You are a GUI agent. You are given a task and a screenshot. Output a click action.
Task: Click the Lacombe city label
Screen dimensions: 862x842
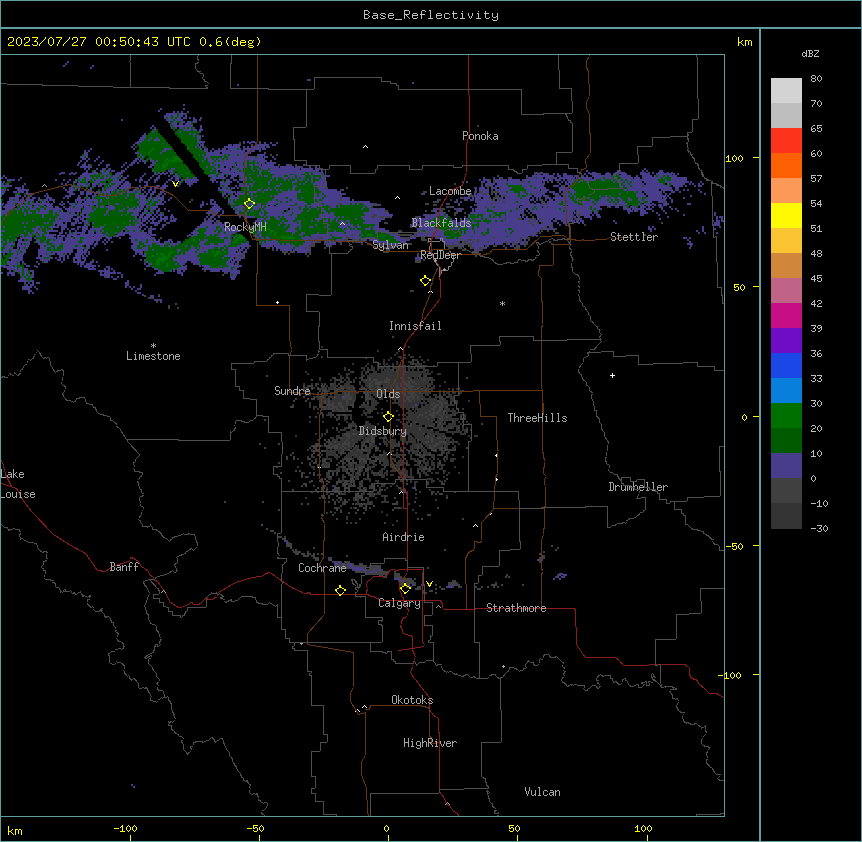[x=450, y=191]
